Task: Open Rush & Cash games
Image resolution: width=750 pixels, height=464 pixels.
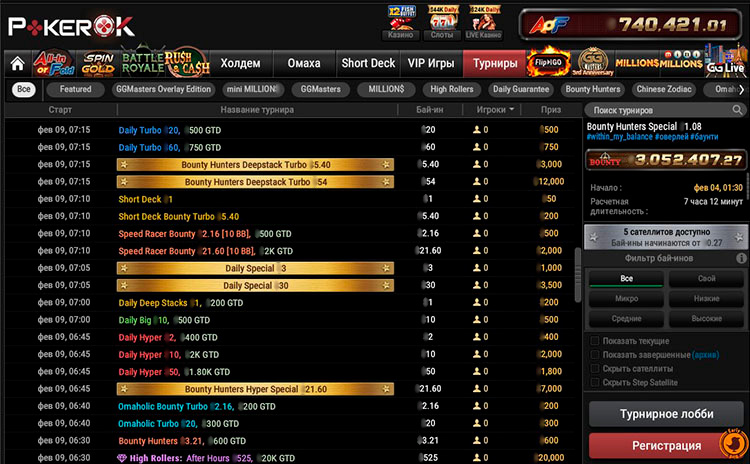Action: pos(188,63)
